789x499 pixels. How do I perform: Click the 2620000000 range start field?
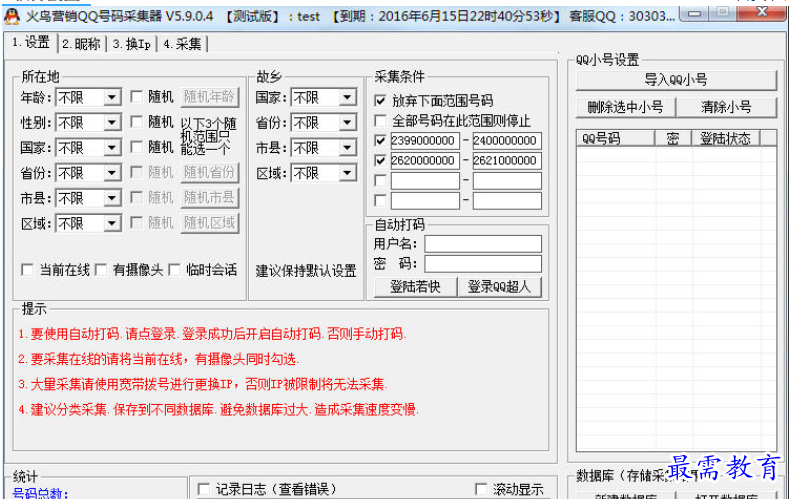point(425,160)
